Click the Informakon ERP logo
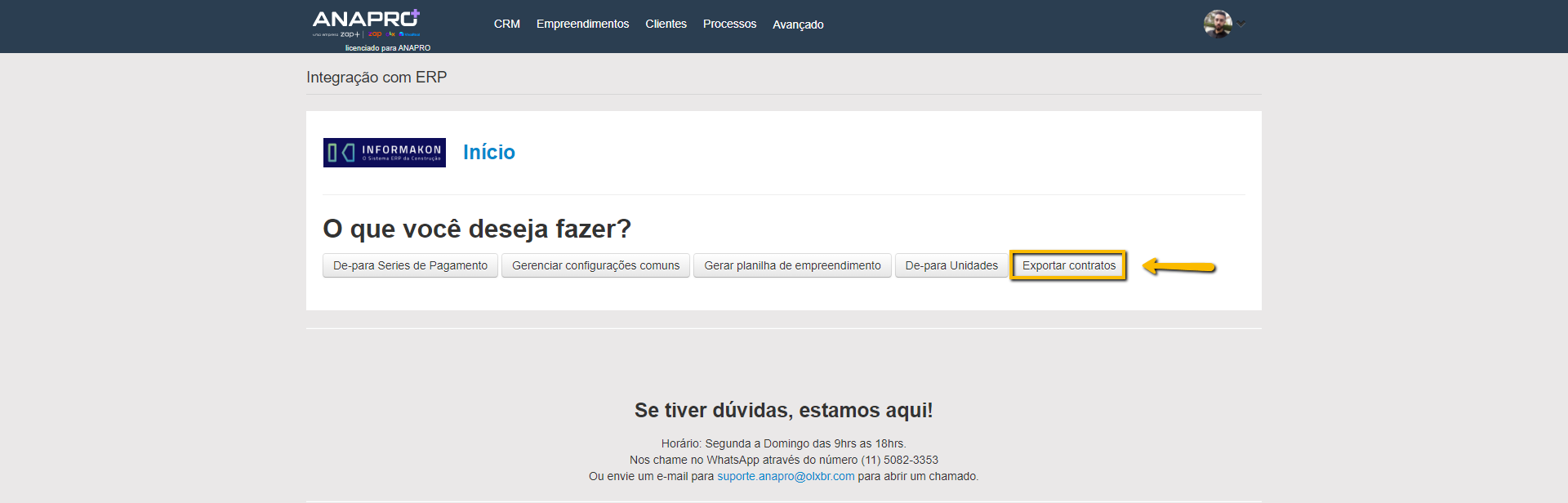1568x503 pixels. pos(384,153)
